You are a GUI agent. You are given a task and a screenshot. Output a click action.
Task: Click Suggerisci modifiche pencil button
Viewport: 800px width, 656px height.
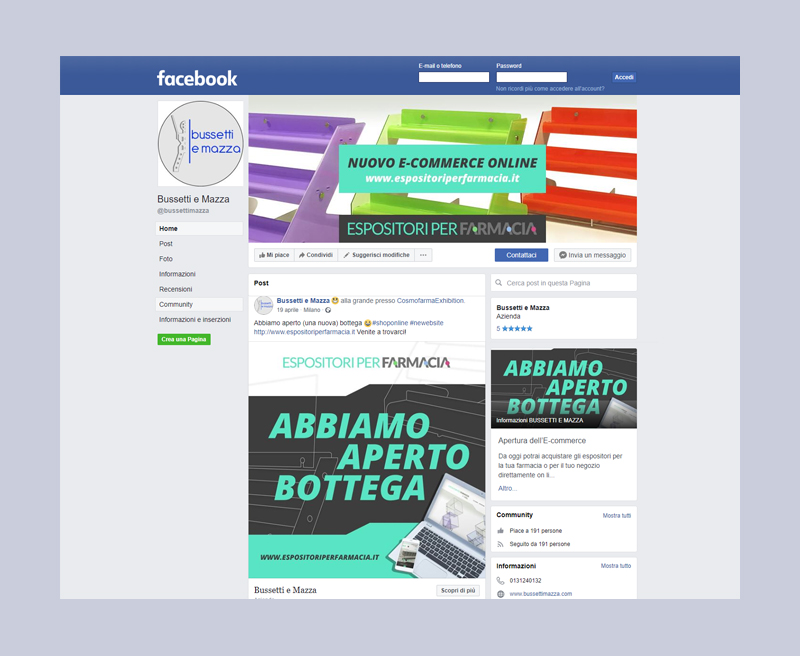point(376,255)
